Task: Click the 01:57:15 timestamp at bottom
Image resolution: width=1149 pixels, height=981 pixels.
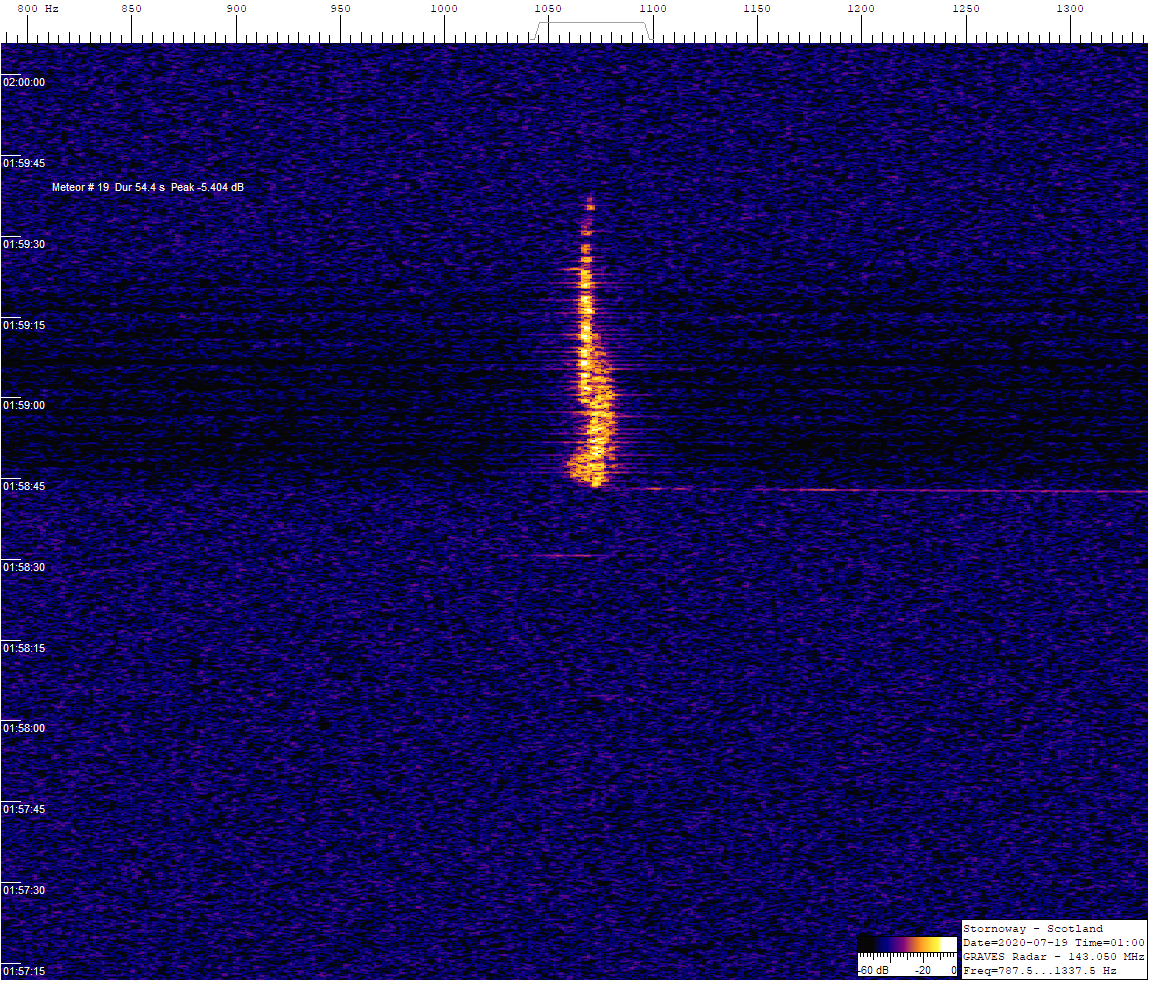Action: click(x=24, y=971)
